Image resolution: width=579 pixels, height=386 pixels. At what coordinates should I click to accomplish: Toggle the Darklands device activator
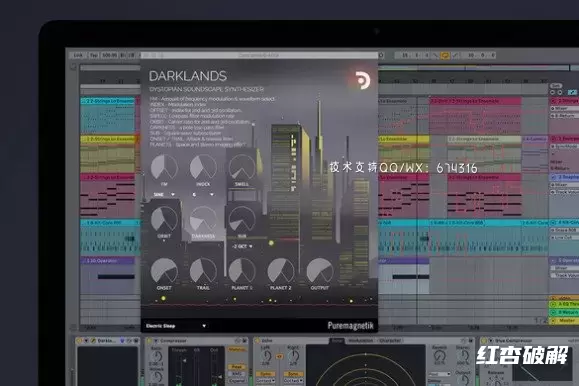pos(79,341)
